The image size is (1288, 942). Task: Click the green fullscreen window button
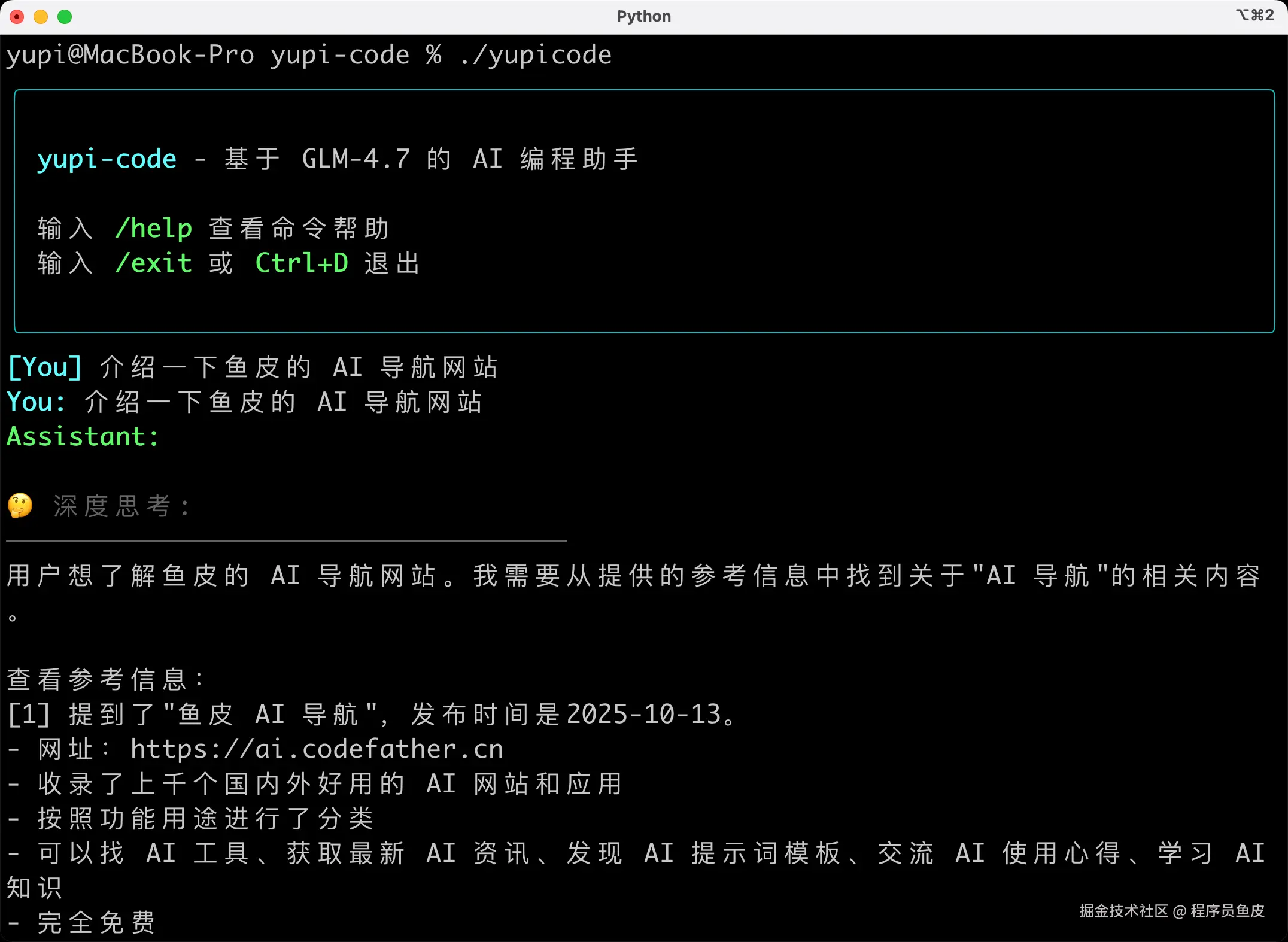65,17
